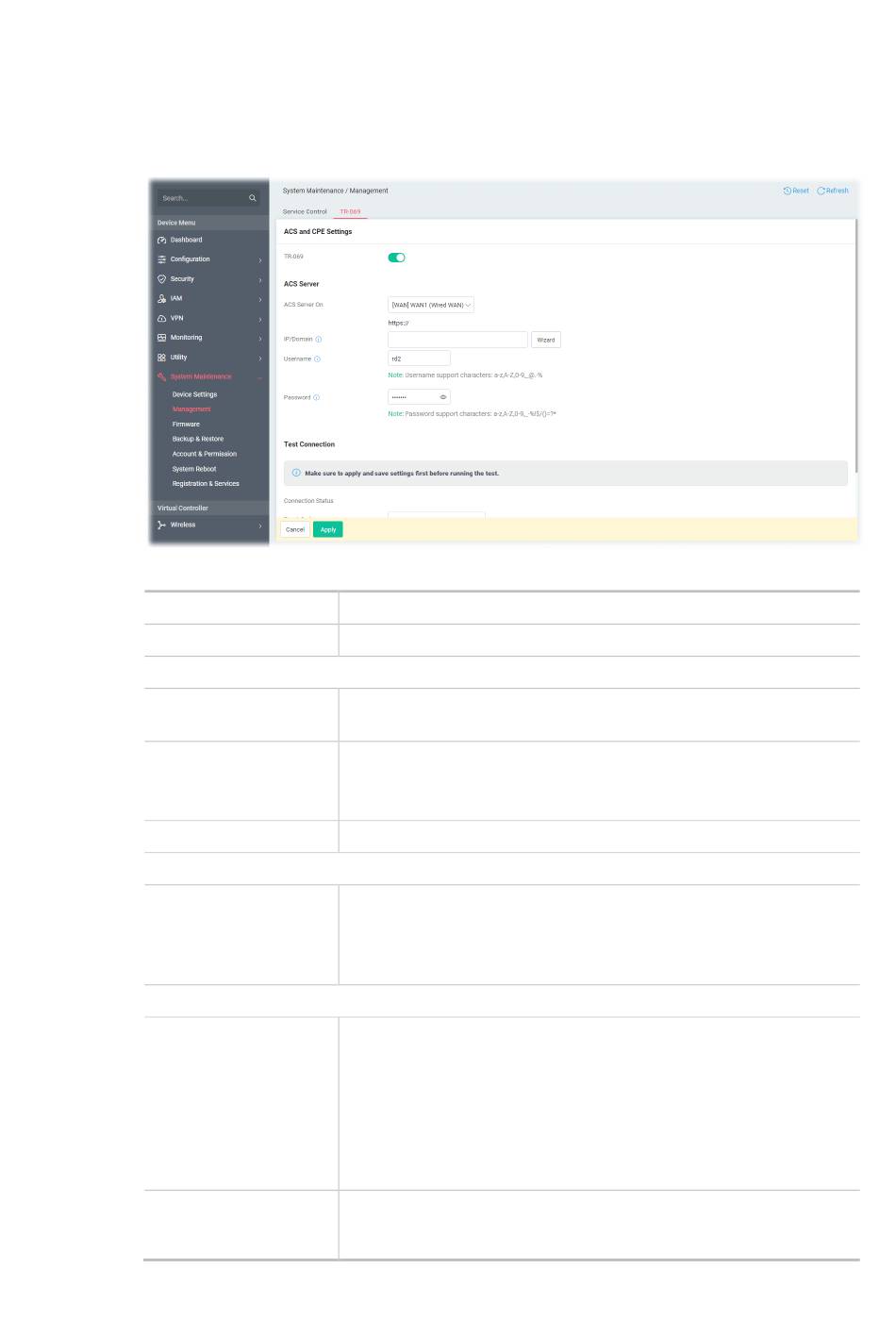This screenshot has width=896, height=1318.
Task: Expand the Wireless menu chevron
Action: (x=260, y=525)
